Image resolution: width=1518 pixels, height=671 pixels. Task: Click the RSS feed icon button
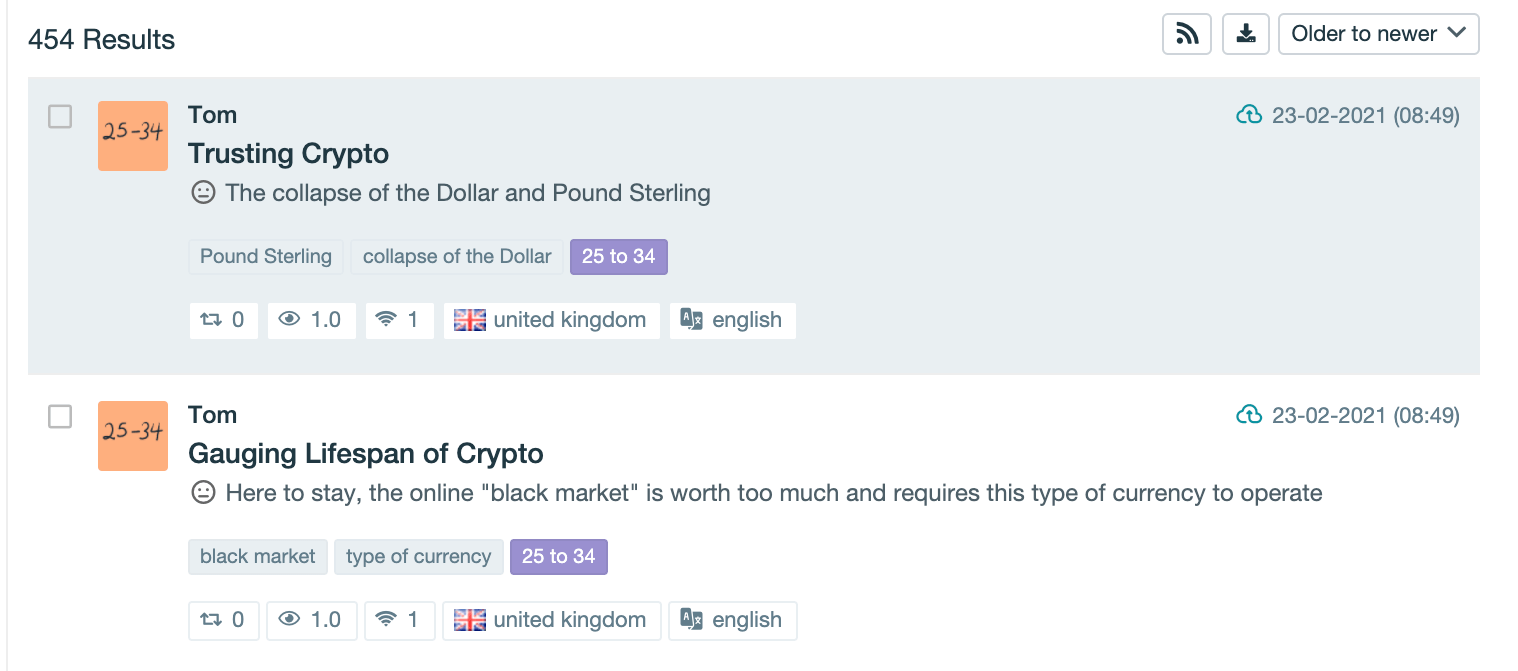[1187, 34]
